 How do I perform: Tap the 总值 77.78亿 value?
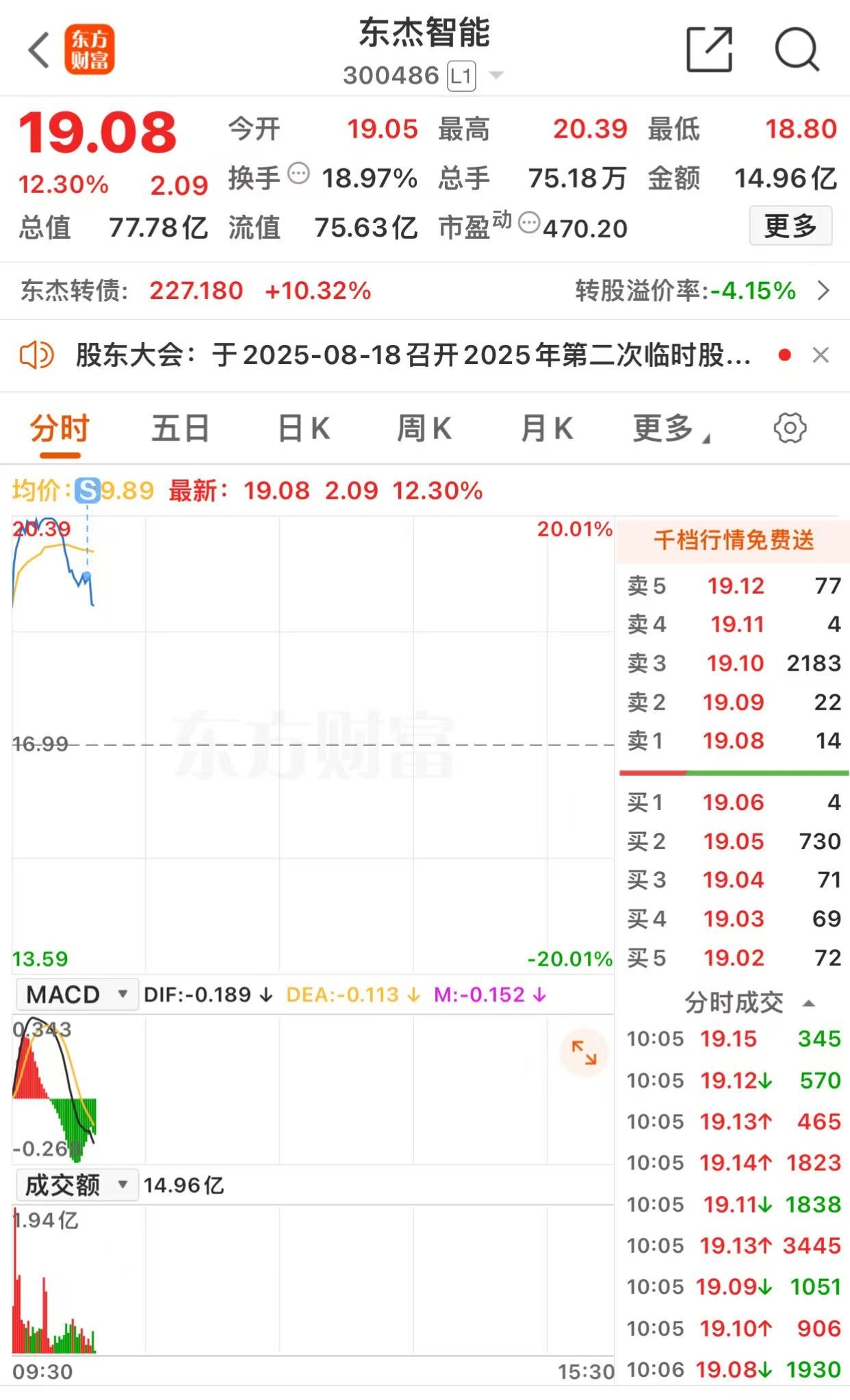[x=158, y=227]
